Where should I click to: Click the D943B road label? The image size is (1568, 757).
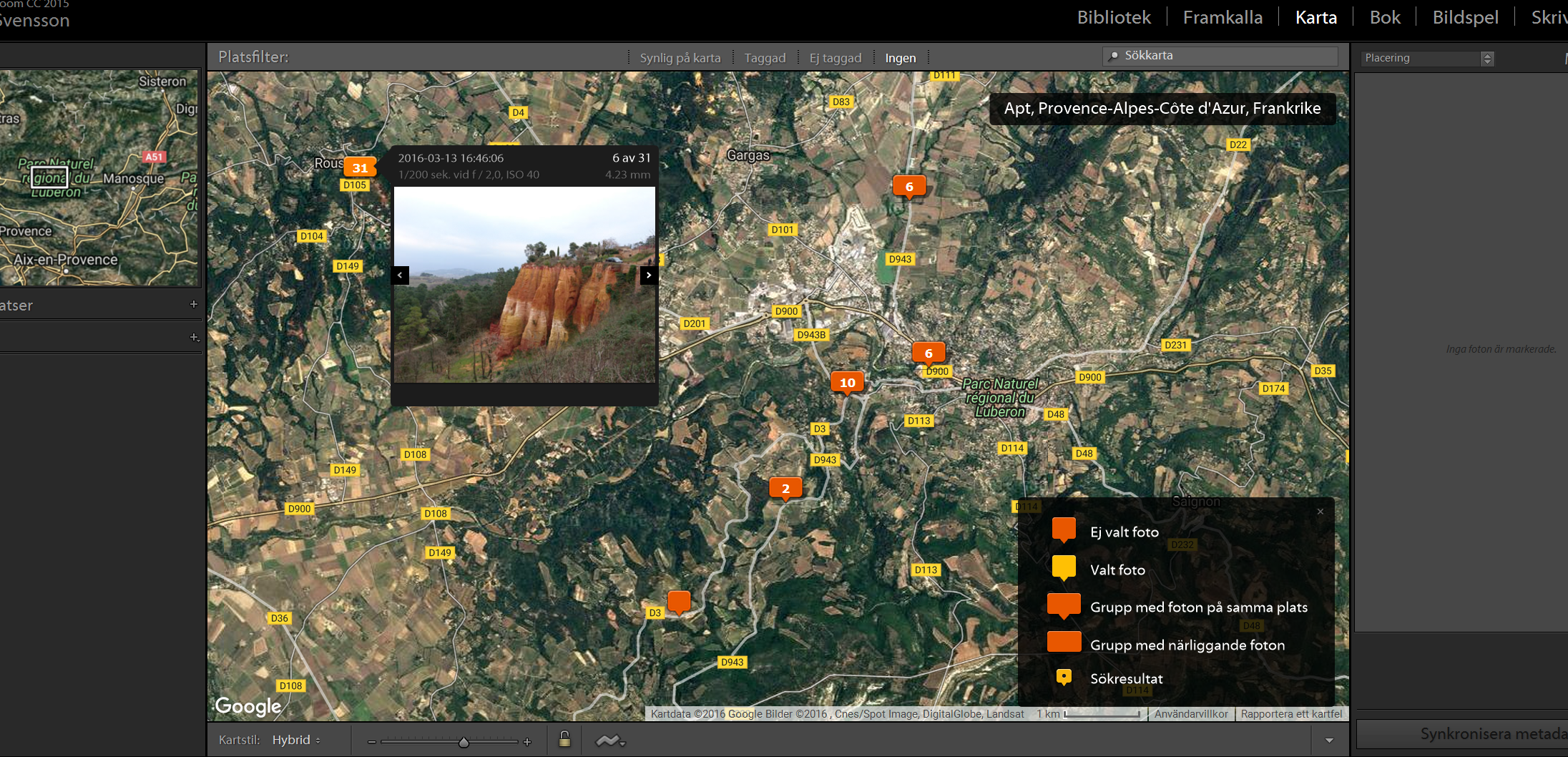[x=811, y=335]
